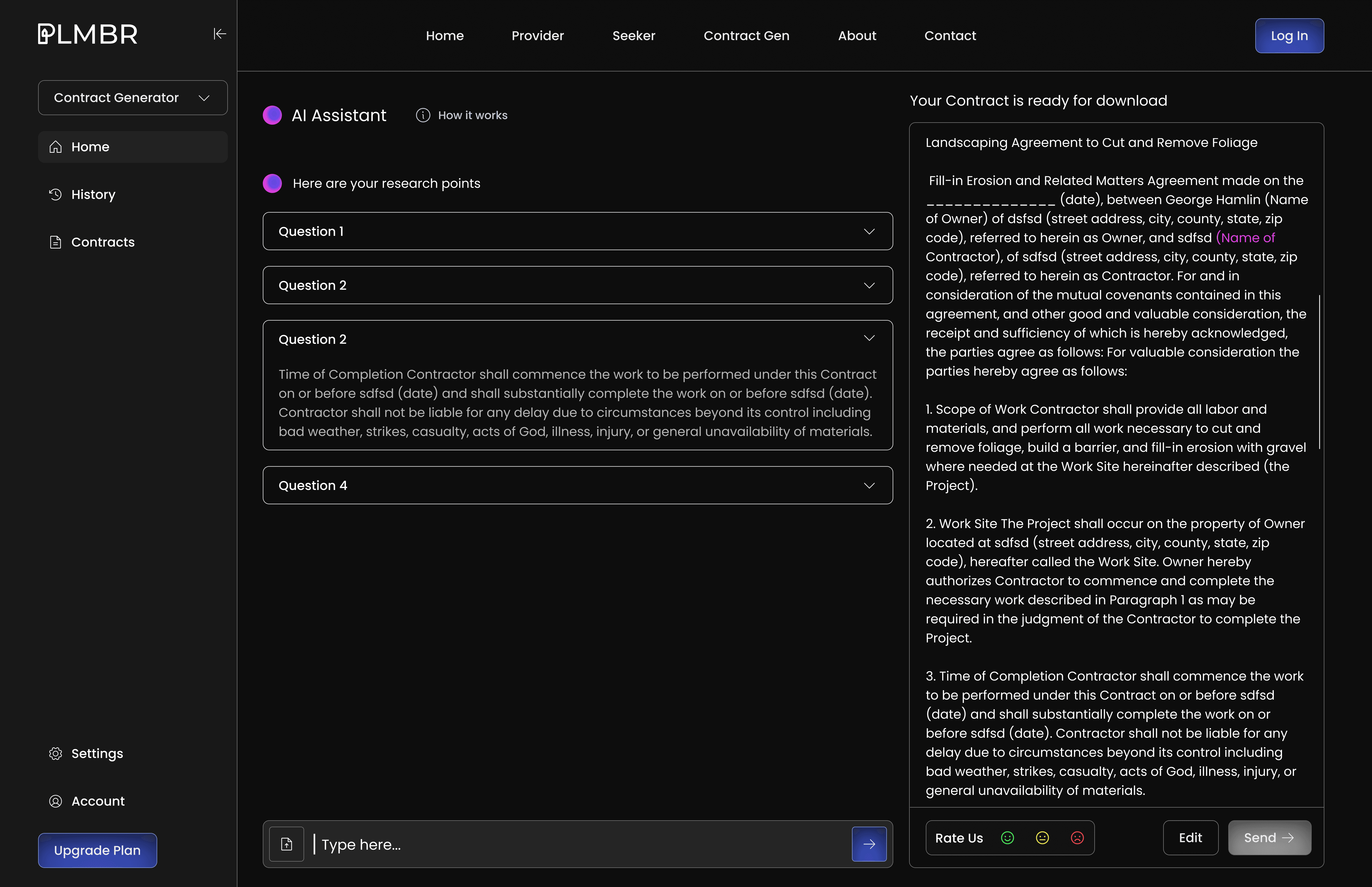Click the file attachment icon in chat box
The image size is (1372, 887).
click(x=287, y=844)
